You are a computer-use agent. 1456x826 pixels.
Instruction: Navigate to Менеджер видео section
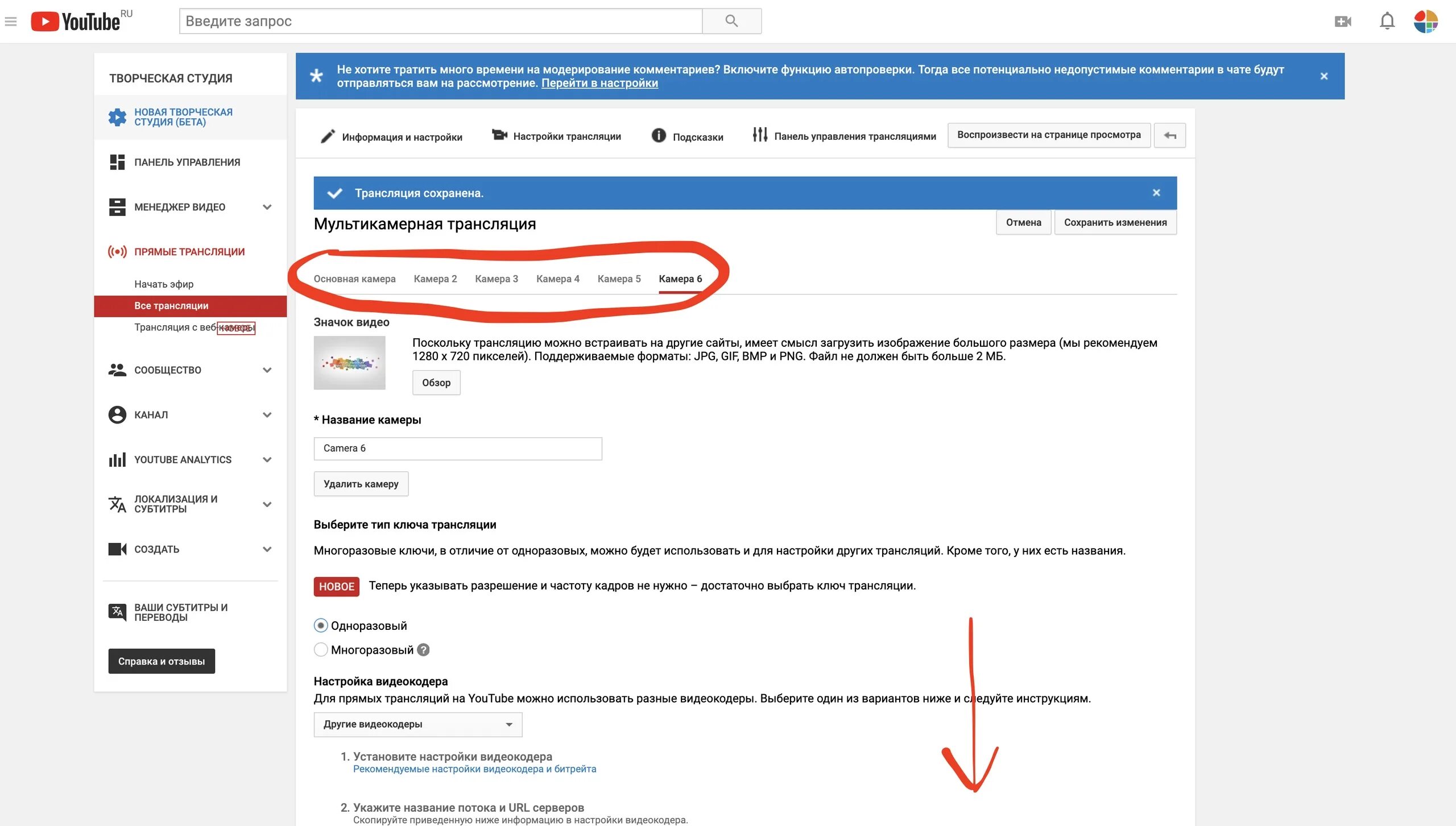[x=180, y=206]
